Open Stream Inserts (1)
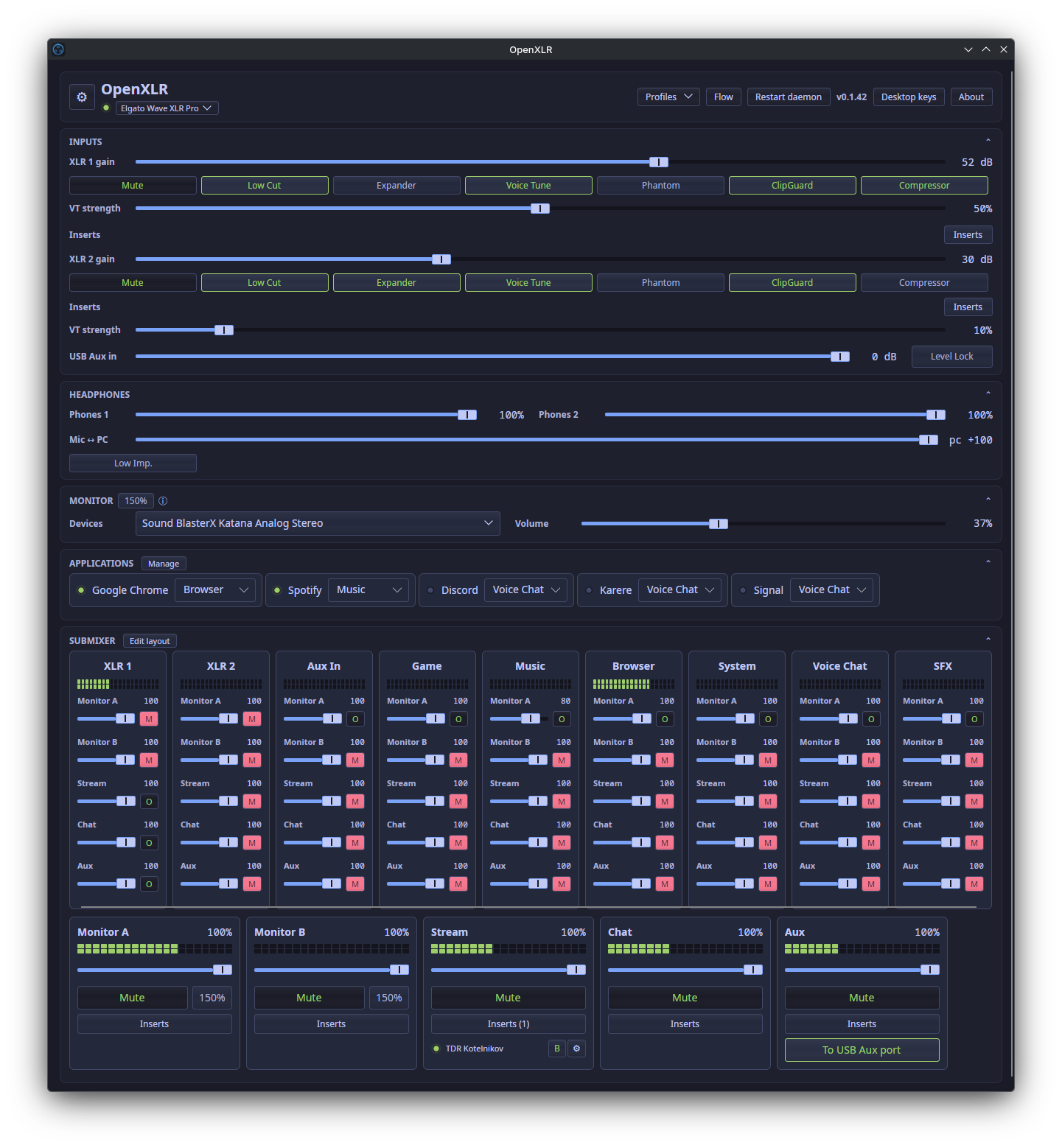Image resolution: width=1062 pixels, height=1148 pixels. click(x=508, y=1024)
